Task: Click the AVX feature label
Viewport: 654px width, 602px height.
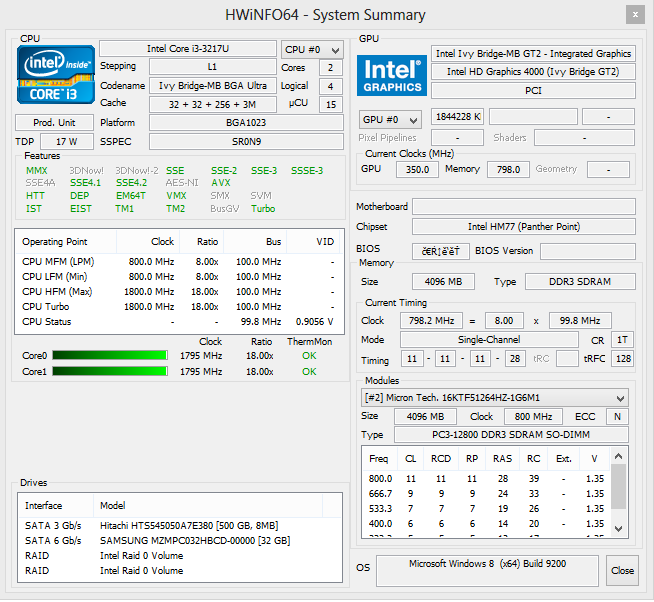Action: (221, 183)
